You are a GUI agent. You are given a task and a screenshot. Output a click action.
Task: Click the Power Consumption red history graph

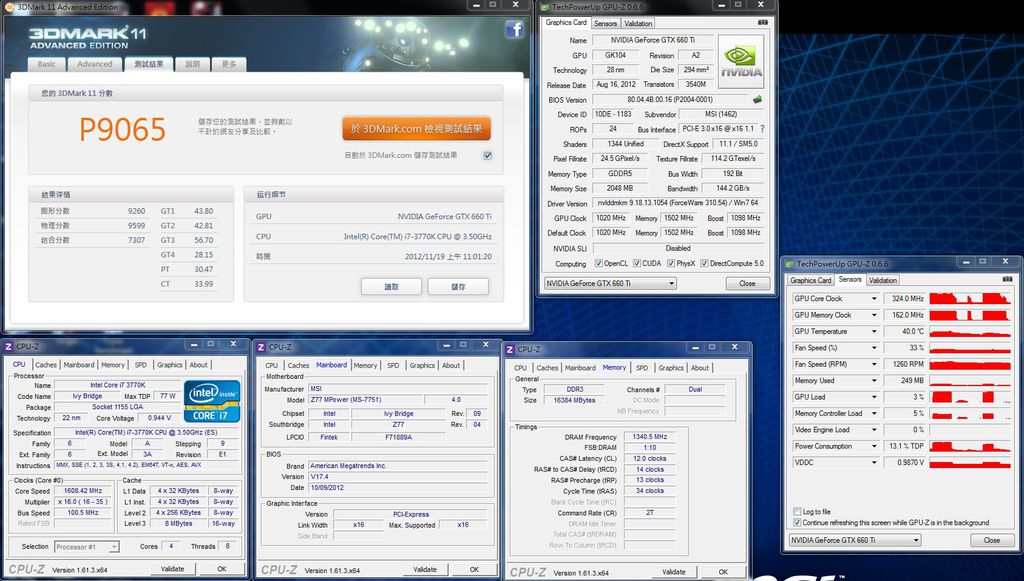click(970, 447)
